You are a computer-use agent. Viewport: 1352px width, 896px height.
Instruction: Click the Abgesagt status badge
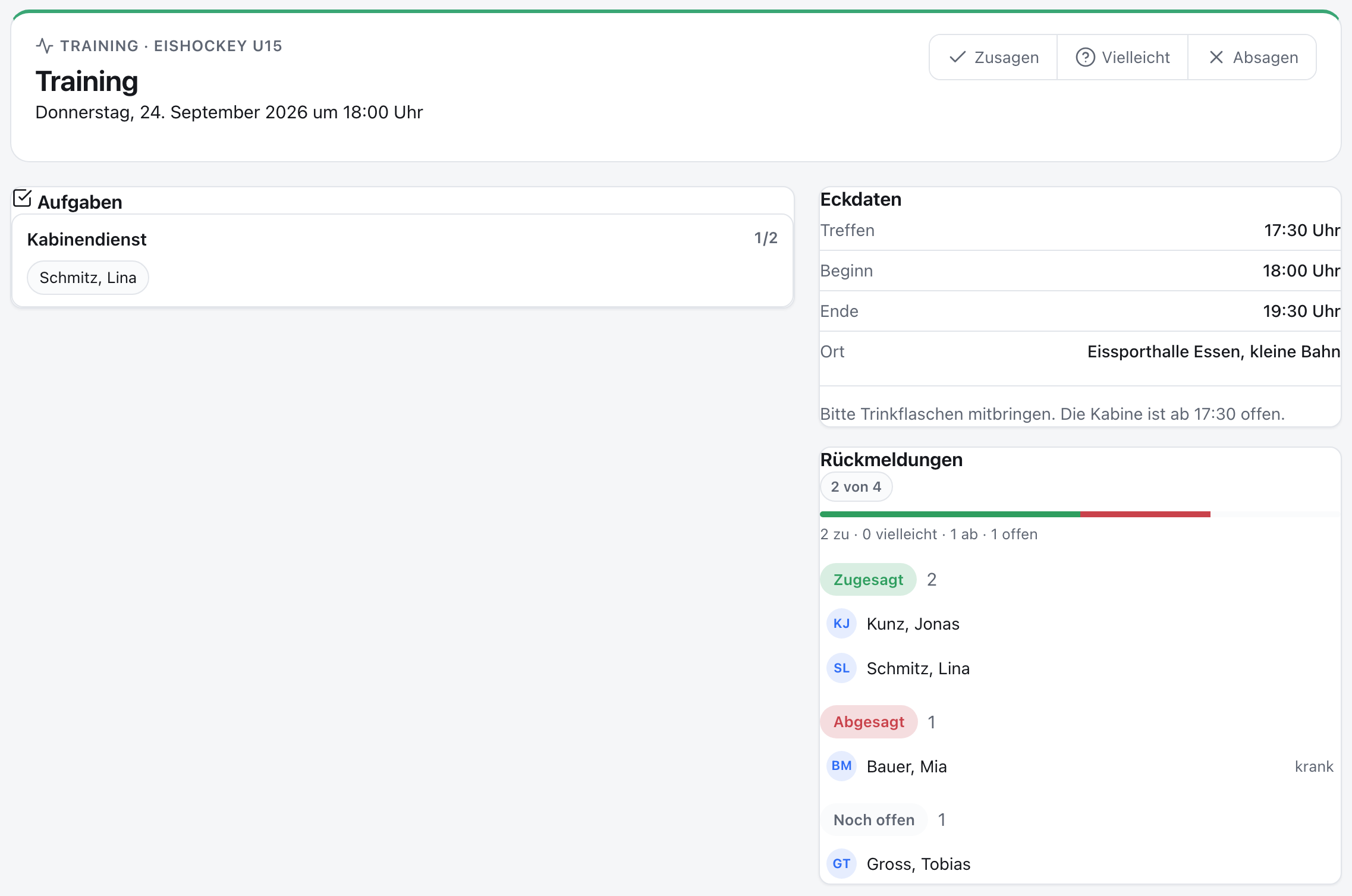869,722
